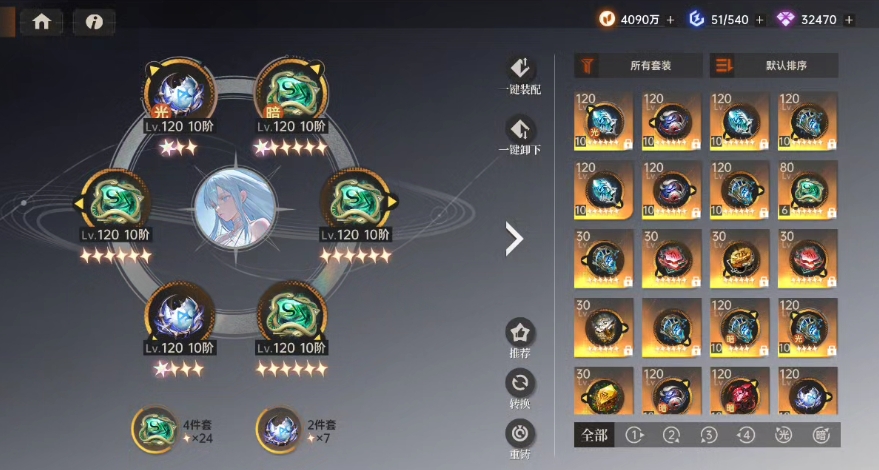Filter by slot 4 tab
This screenshot has width=879, height=470.
746,435
